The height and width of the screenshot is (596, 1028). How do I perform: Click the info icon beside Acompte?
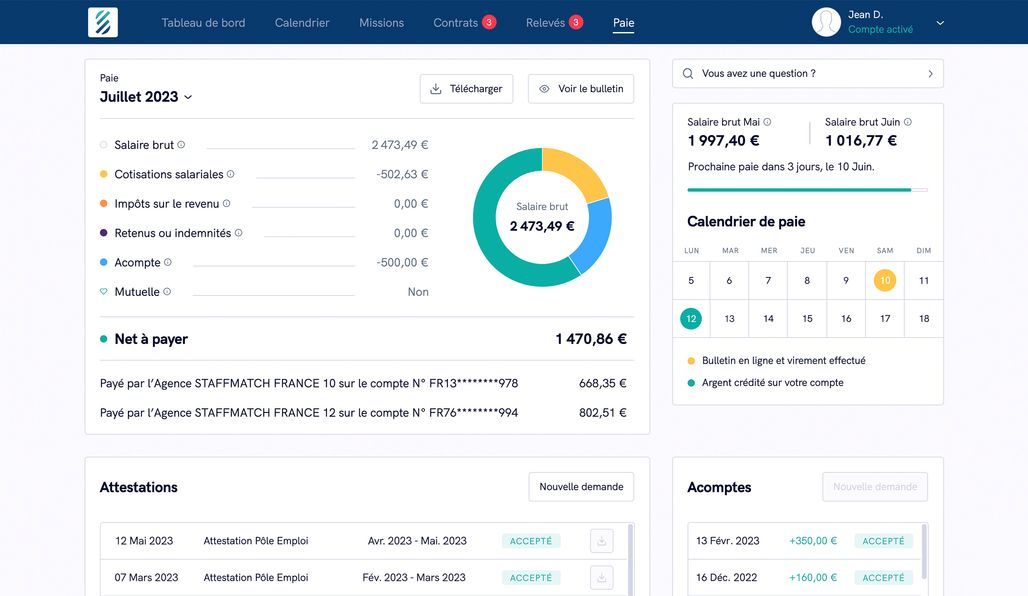(x=168, y=262)
